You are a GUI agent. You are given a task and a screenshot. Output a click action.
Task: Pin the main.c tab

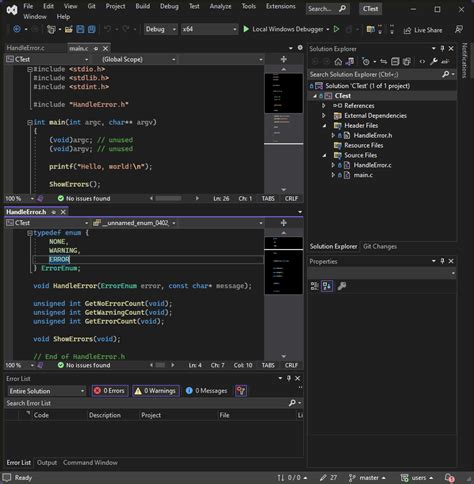coord(96,49)
